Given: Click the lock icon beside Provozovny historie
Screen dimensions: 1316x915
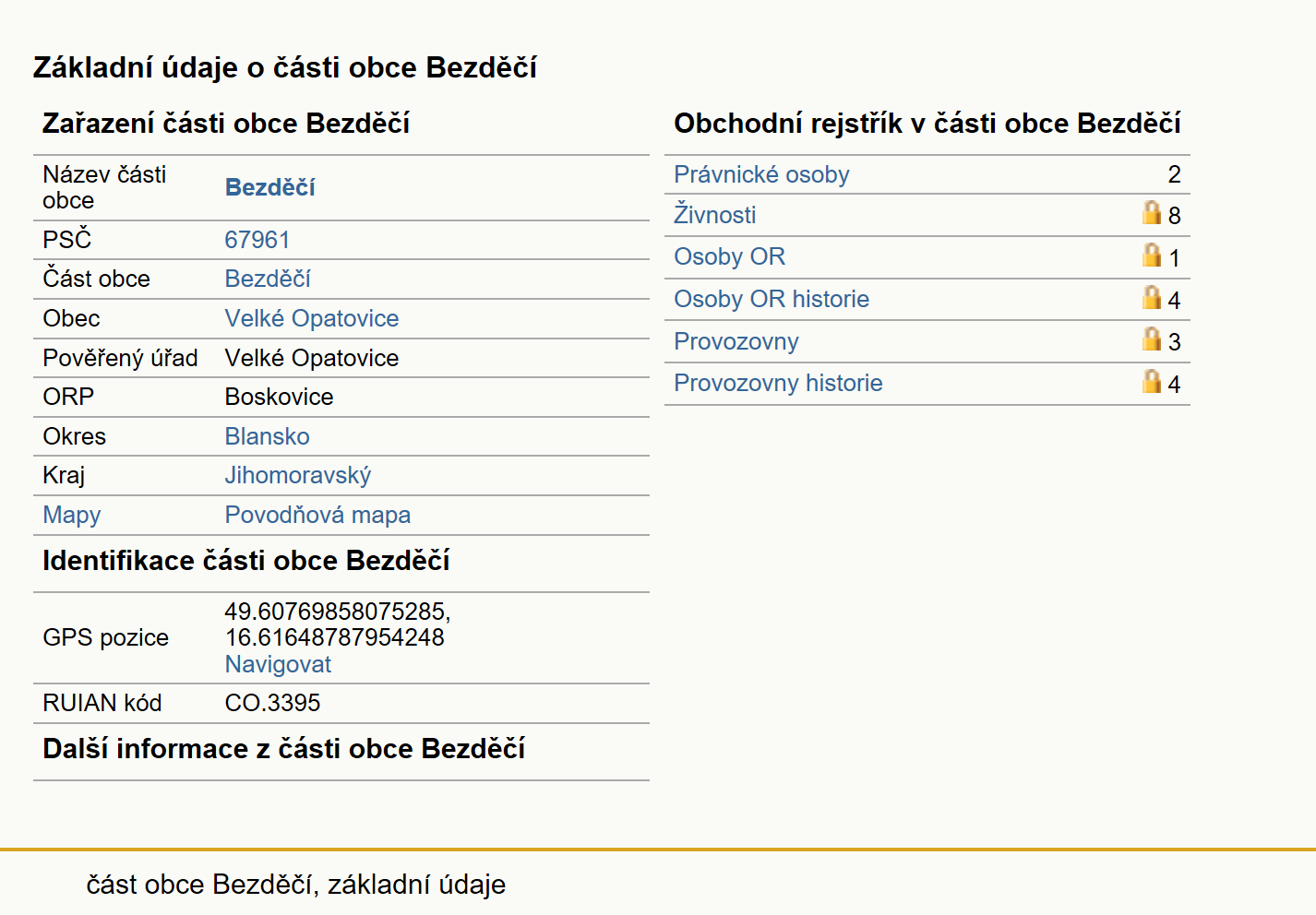Looking at the screenshot, I should coord(1151,382).
